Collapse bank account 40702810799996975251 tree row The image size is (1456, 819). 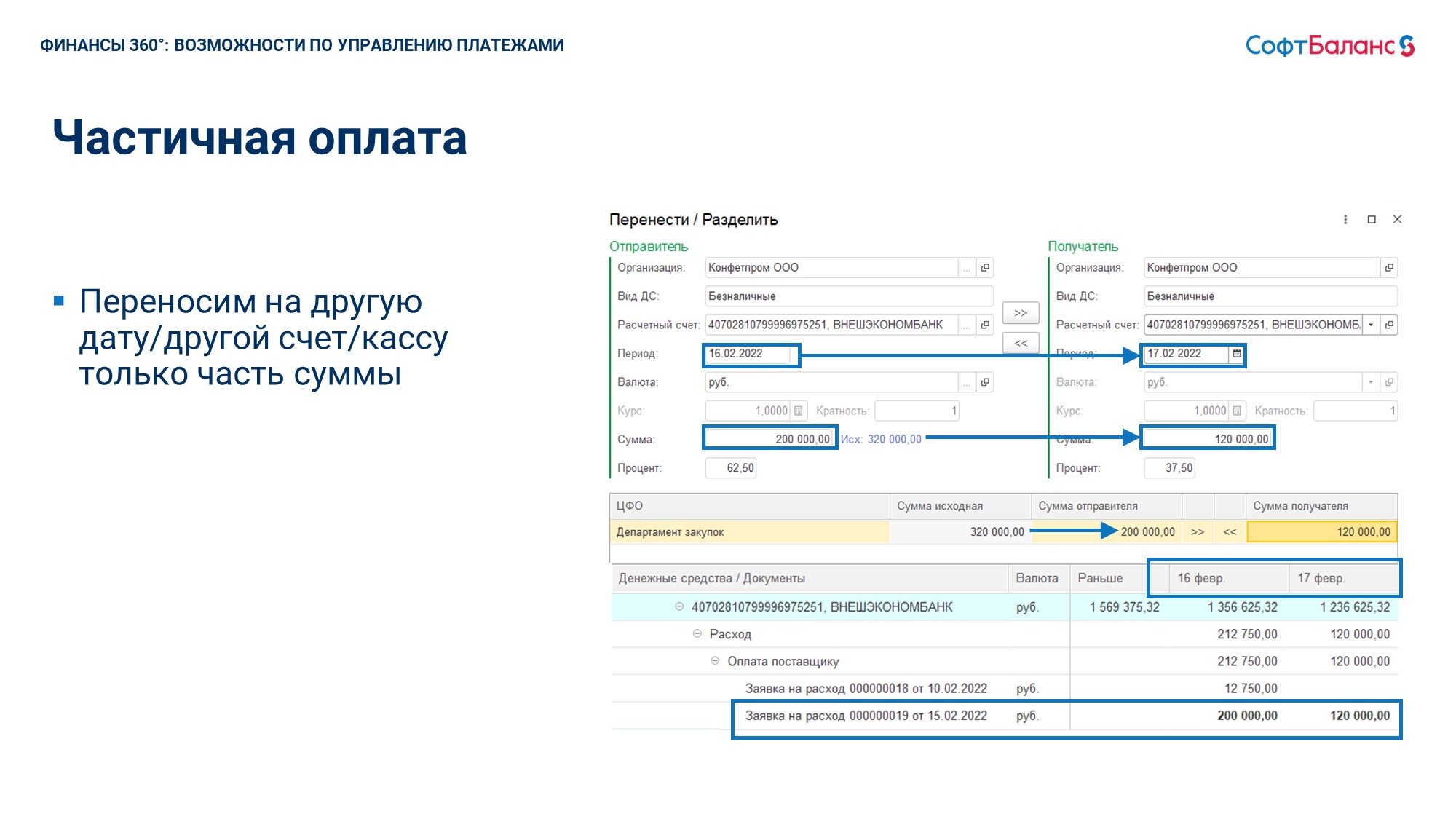click(x=679, y=606)
